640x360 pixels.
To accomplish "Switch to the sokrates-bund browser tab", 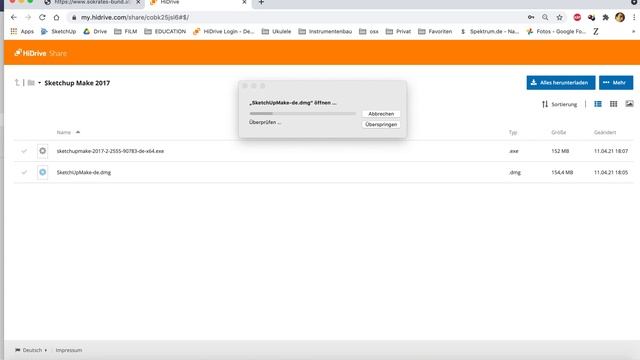I will 93,2.
